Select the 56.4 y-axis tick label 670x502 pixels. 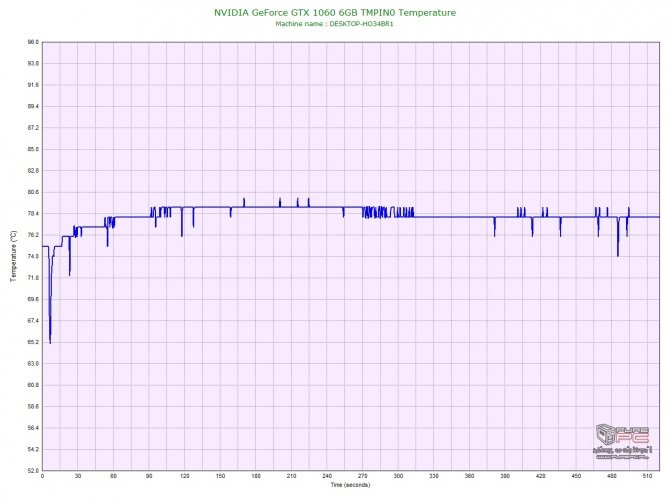(x=33, y=428)
